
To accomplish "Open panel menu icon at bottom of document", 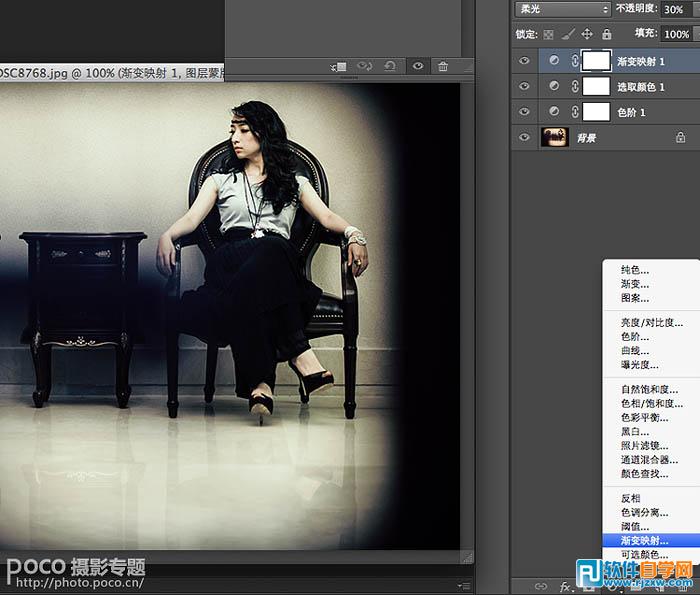I will 465,586.
